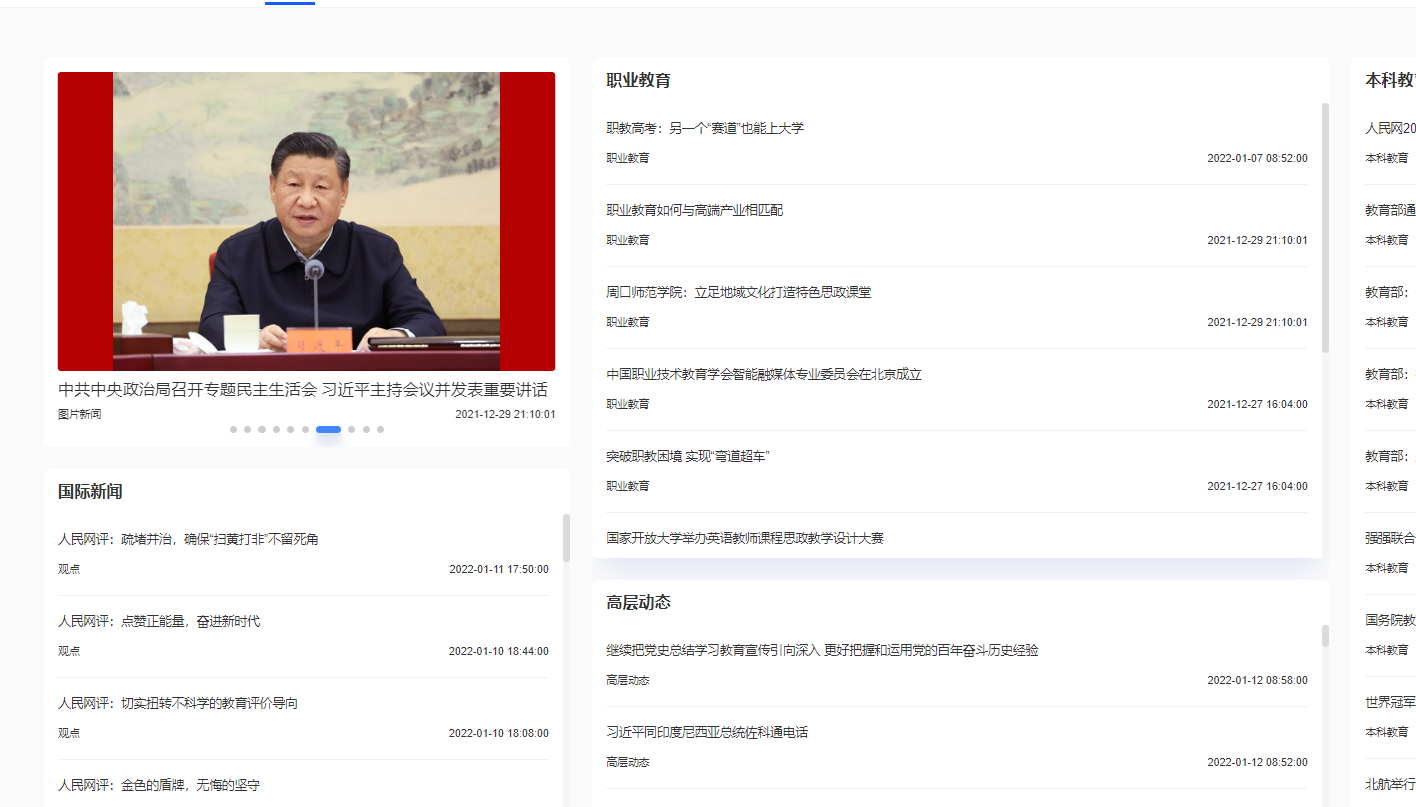Select the last carousel indicator dot

point(380,429)
